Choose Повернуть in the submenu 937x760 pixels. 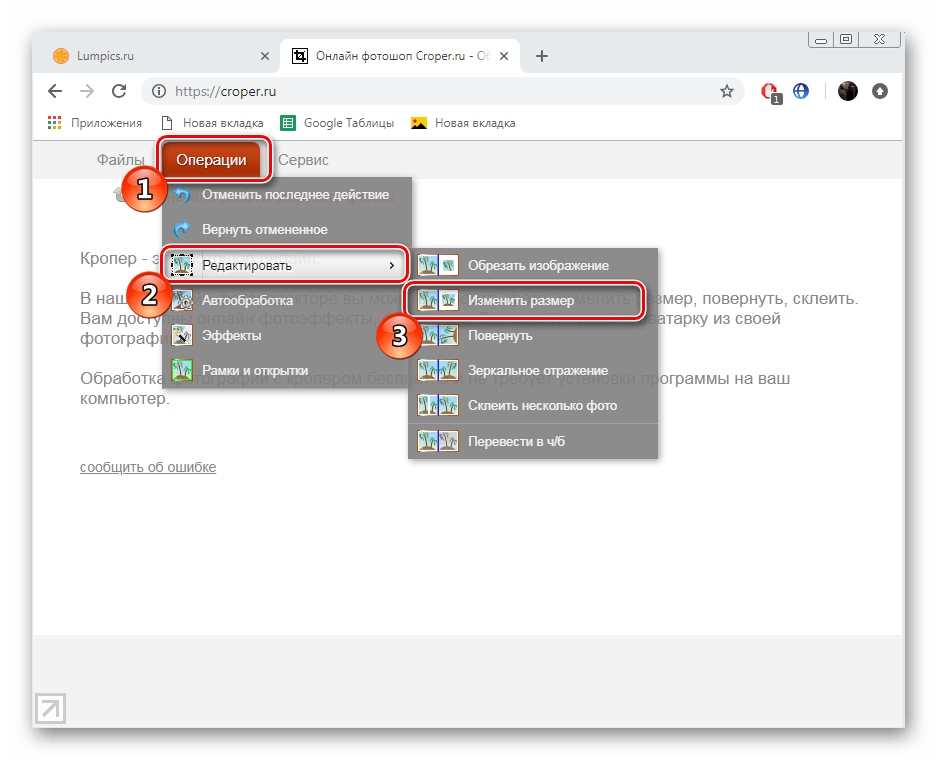[532, 336]
